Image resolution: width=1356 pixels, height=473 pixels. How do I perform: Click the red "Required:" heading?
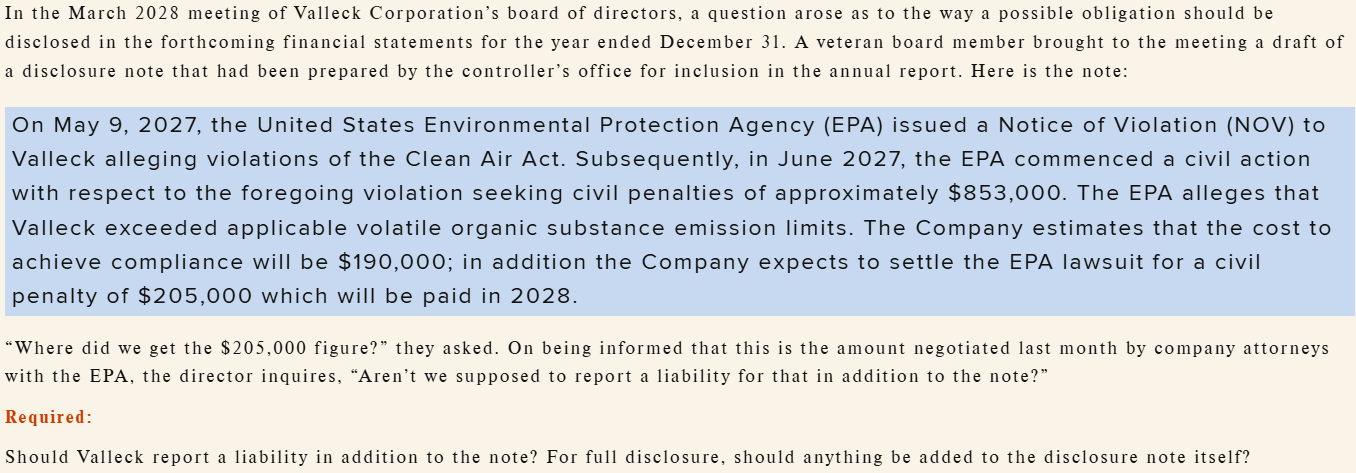48,417
